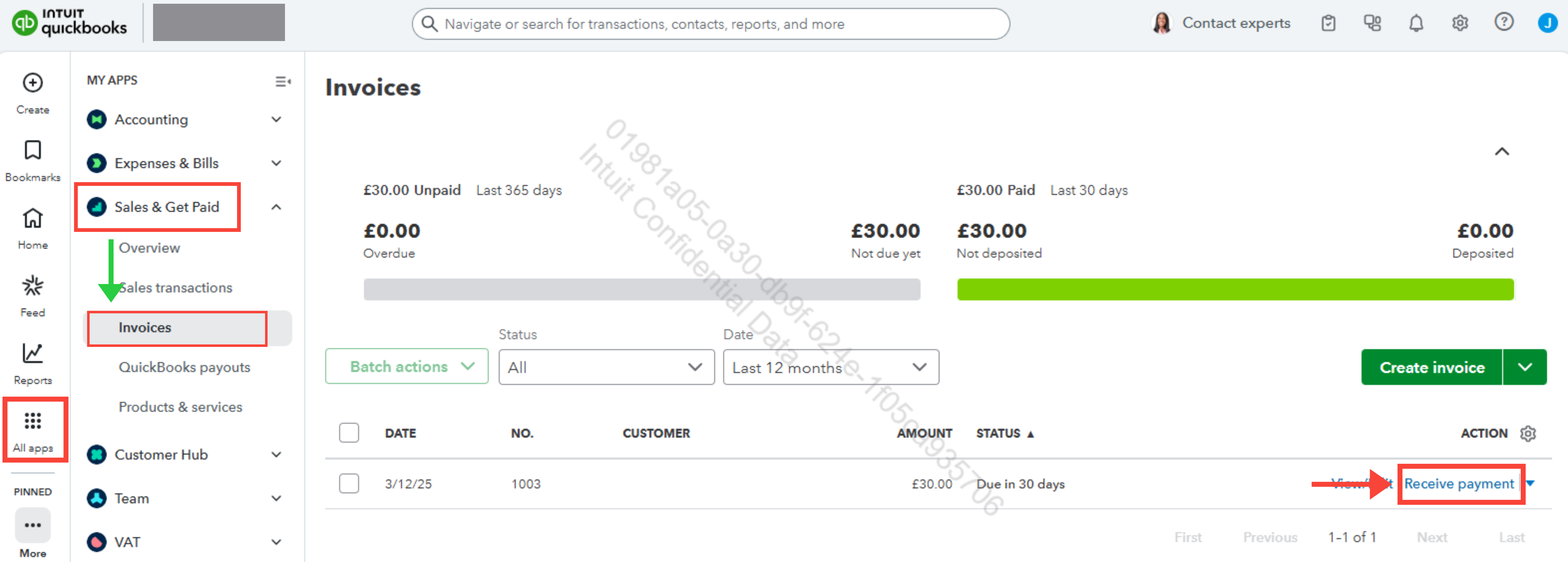
Task: Open Reports chart icon
Action: pyautogui.click(x=33, y=353)
